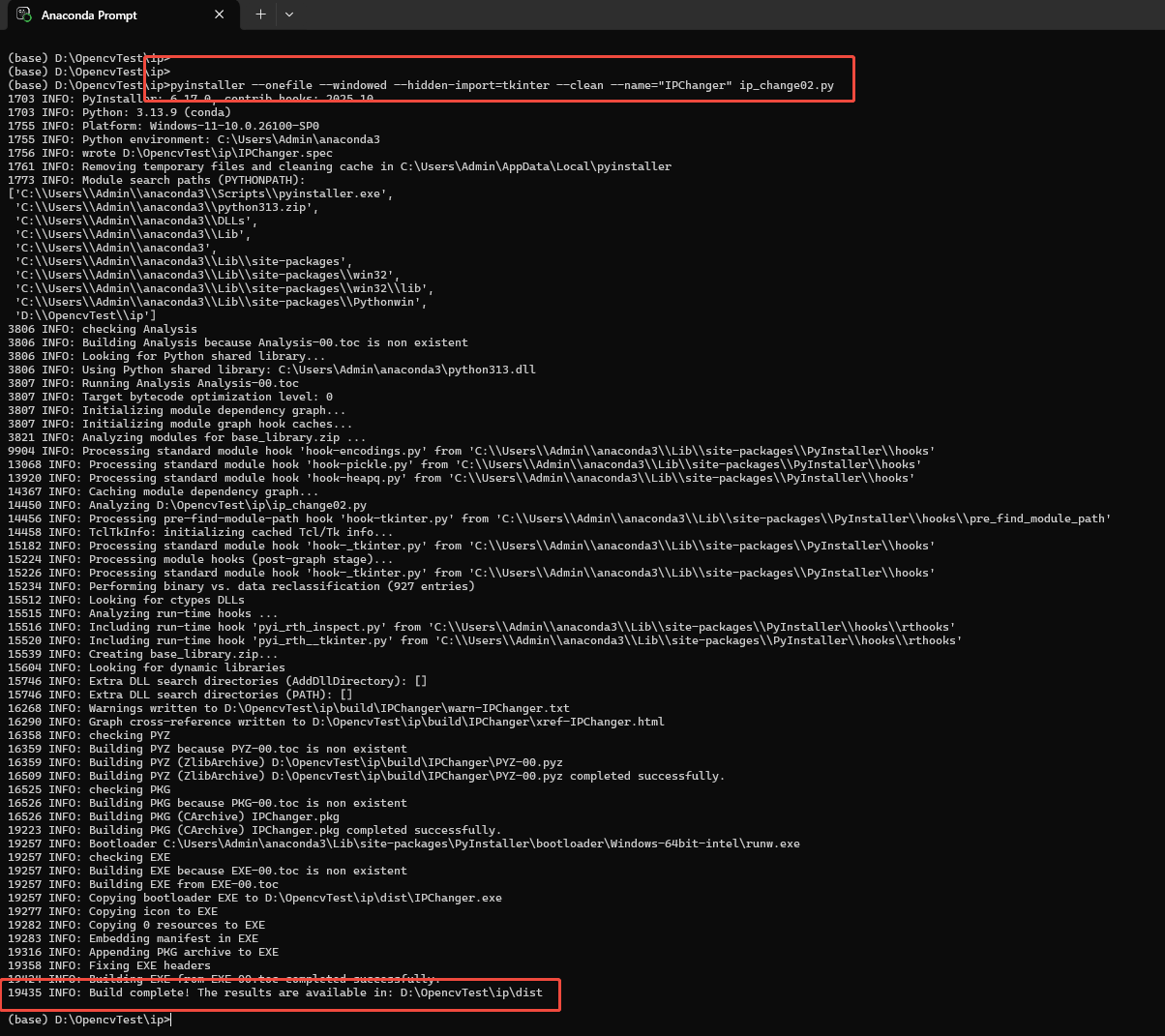Image resolution: width=1165 pixels, height=1036 pixels.
Task: Click the 'wrote D:\OpencvTest\ip\IPChanger.spec' line
Action: pos(170,153)
